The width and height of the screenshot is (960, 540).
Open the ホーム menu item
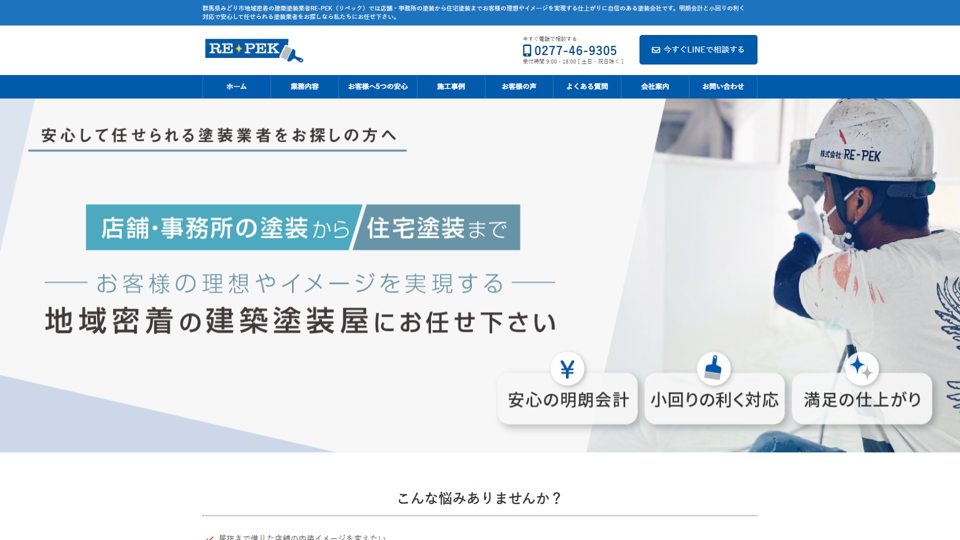pyautogui.click(x=236, y=87)
